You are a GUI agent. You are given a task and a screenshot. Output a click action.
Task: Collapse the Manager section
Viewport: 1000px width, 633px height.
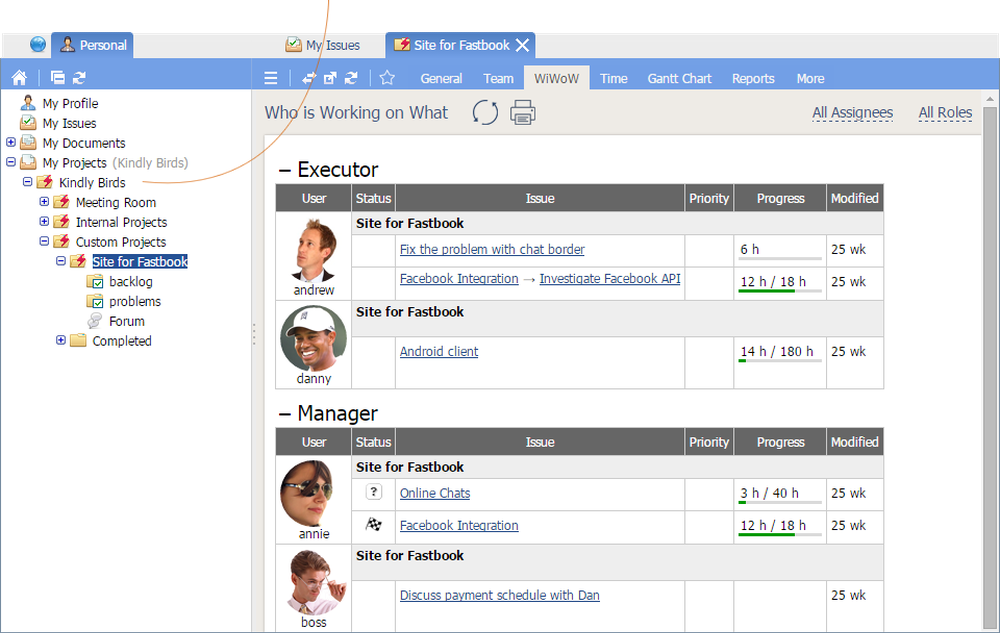click(x=285, y=414)
